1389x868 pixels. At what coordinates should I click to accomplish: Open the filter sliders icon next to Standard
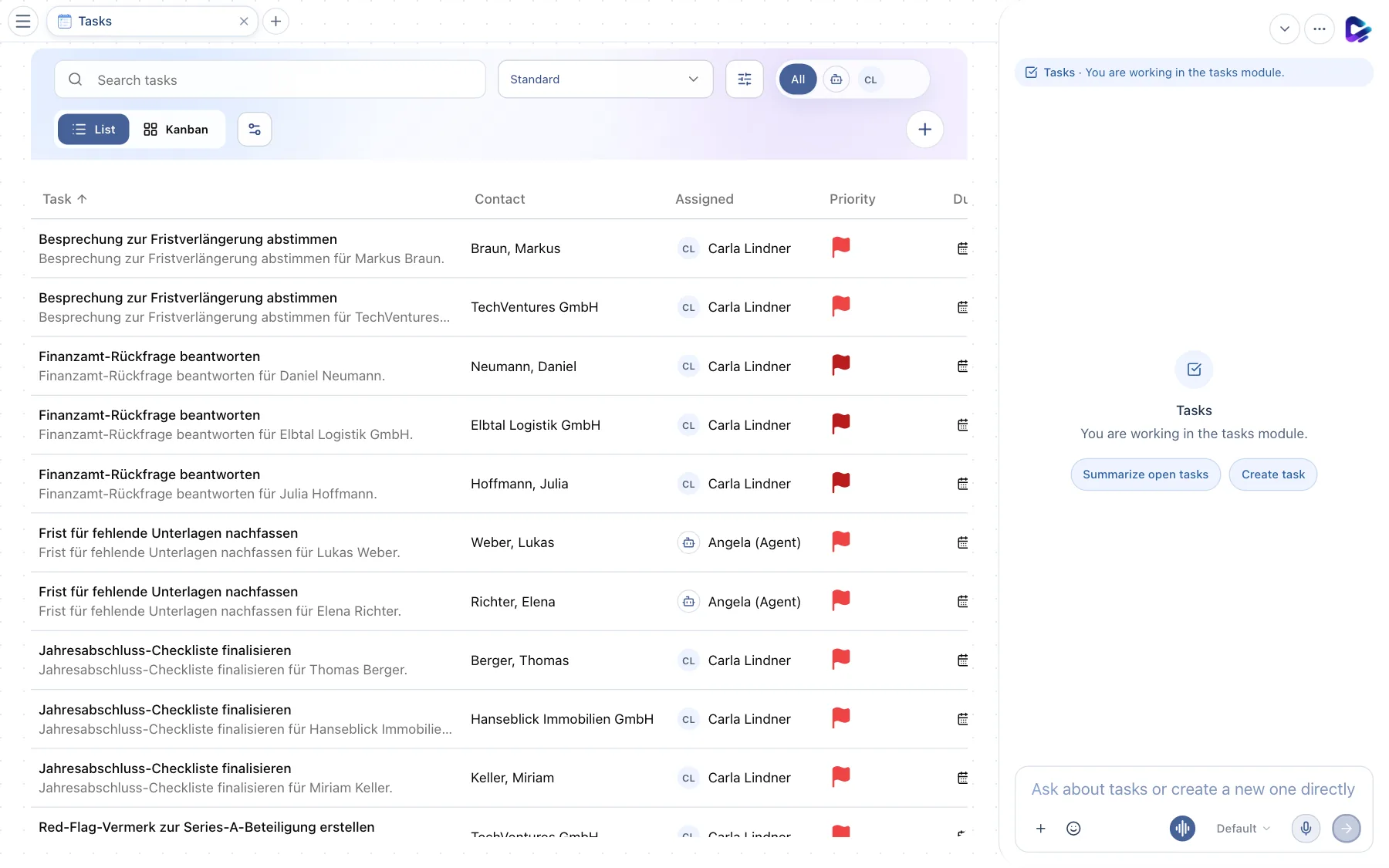click(745, 79)
